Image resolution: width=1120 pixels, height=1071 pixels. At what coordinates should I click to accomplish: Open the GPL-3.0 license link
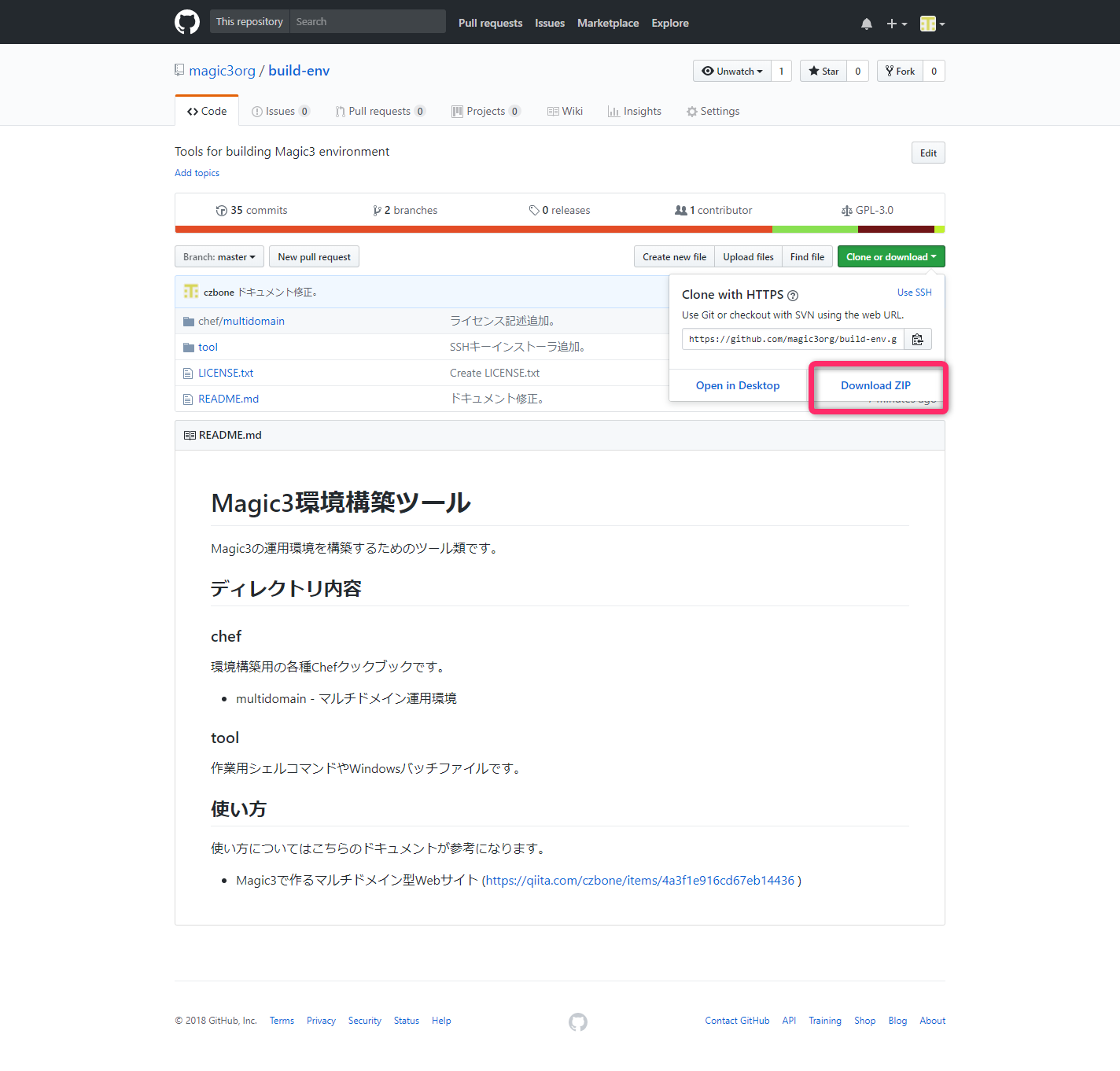click(868, 210)
